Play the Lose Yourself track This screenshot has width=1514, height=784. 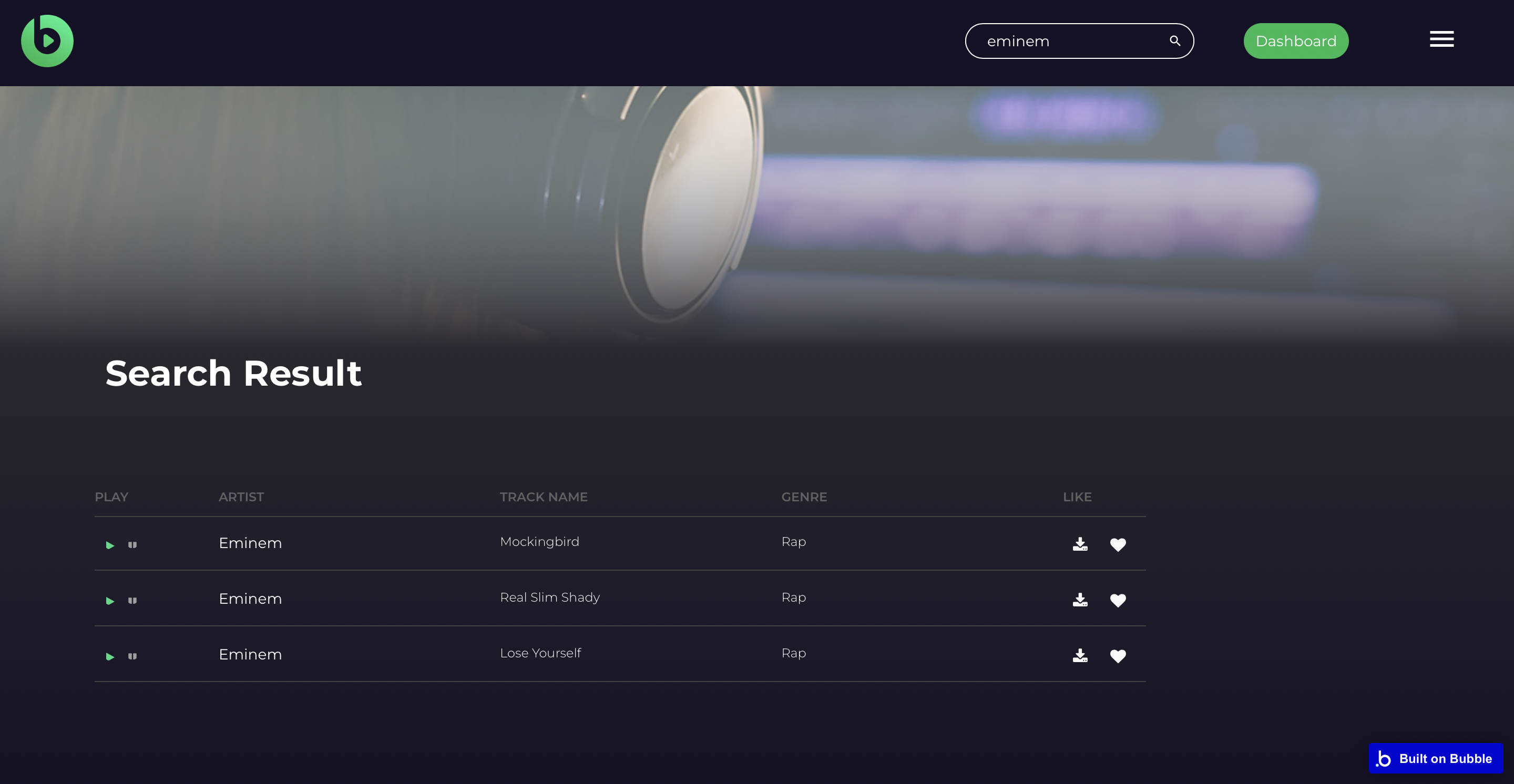click(x=110, y=656)
